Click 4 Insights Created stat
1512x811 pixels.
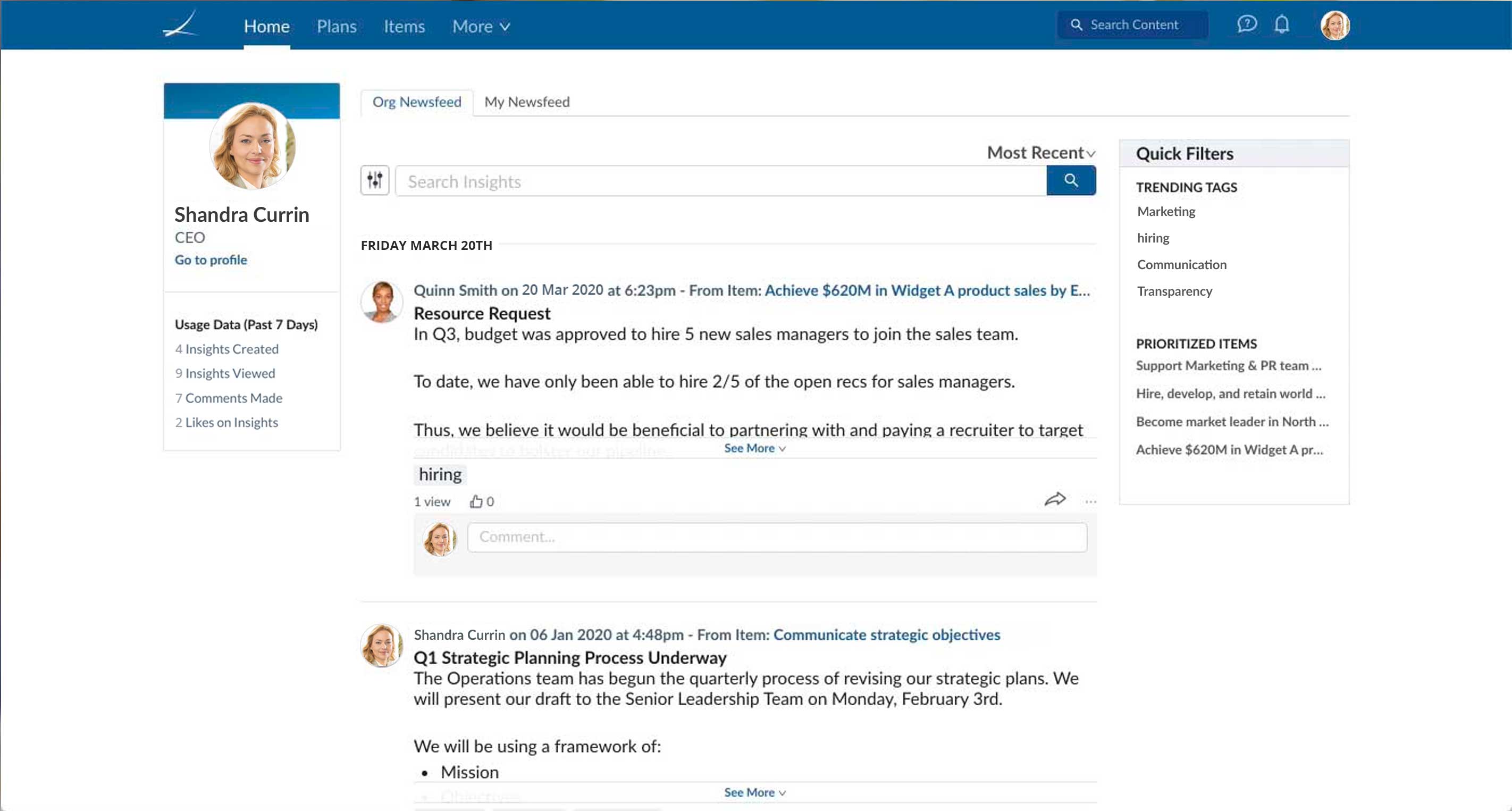(226, 349)
